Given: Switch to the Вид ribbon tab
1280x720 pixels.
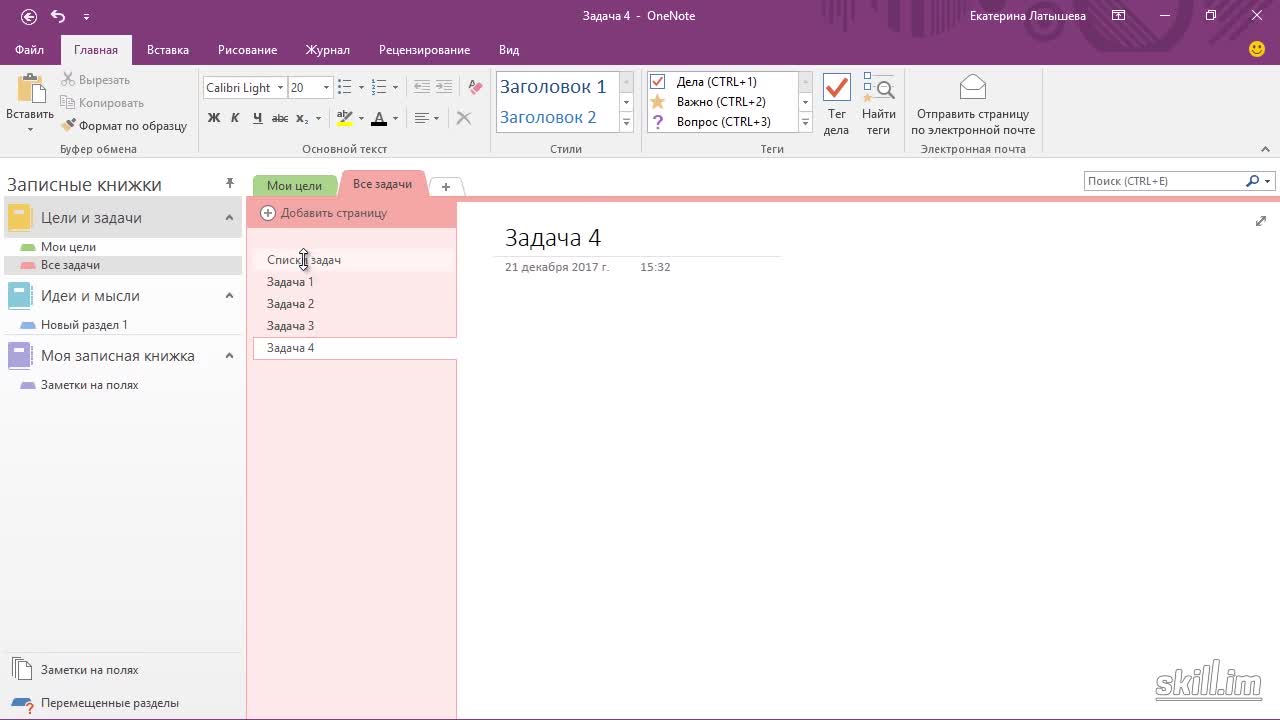Looking at the screenshot, I should point(509,50).
